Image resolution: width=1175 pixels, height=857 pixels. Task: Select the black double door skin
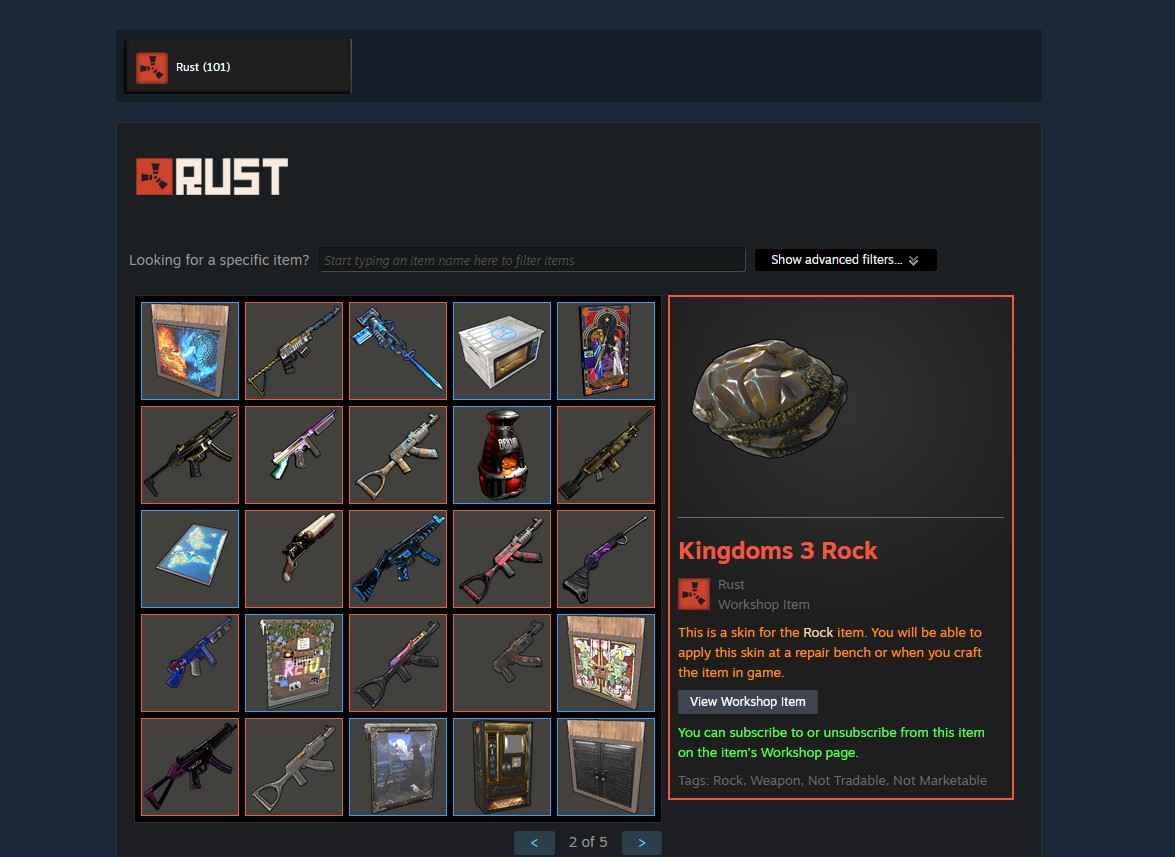[x=605, y=767]
